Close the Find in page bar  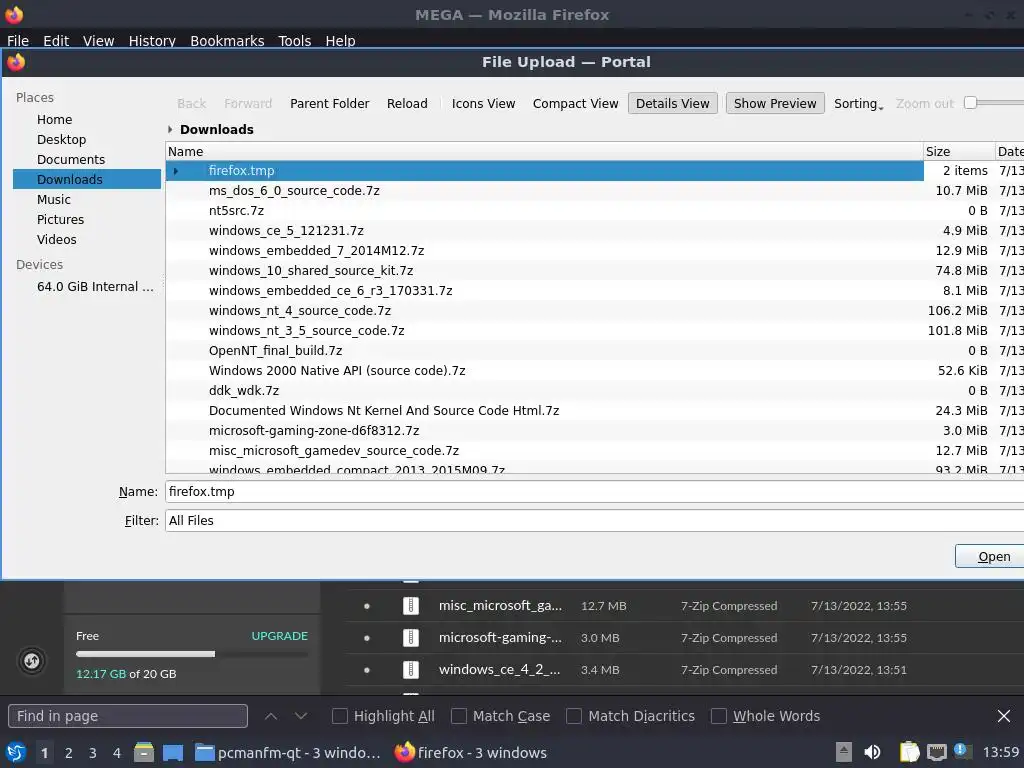pyautogui.click(x=1004, y=716)
